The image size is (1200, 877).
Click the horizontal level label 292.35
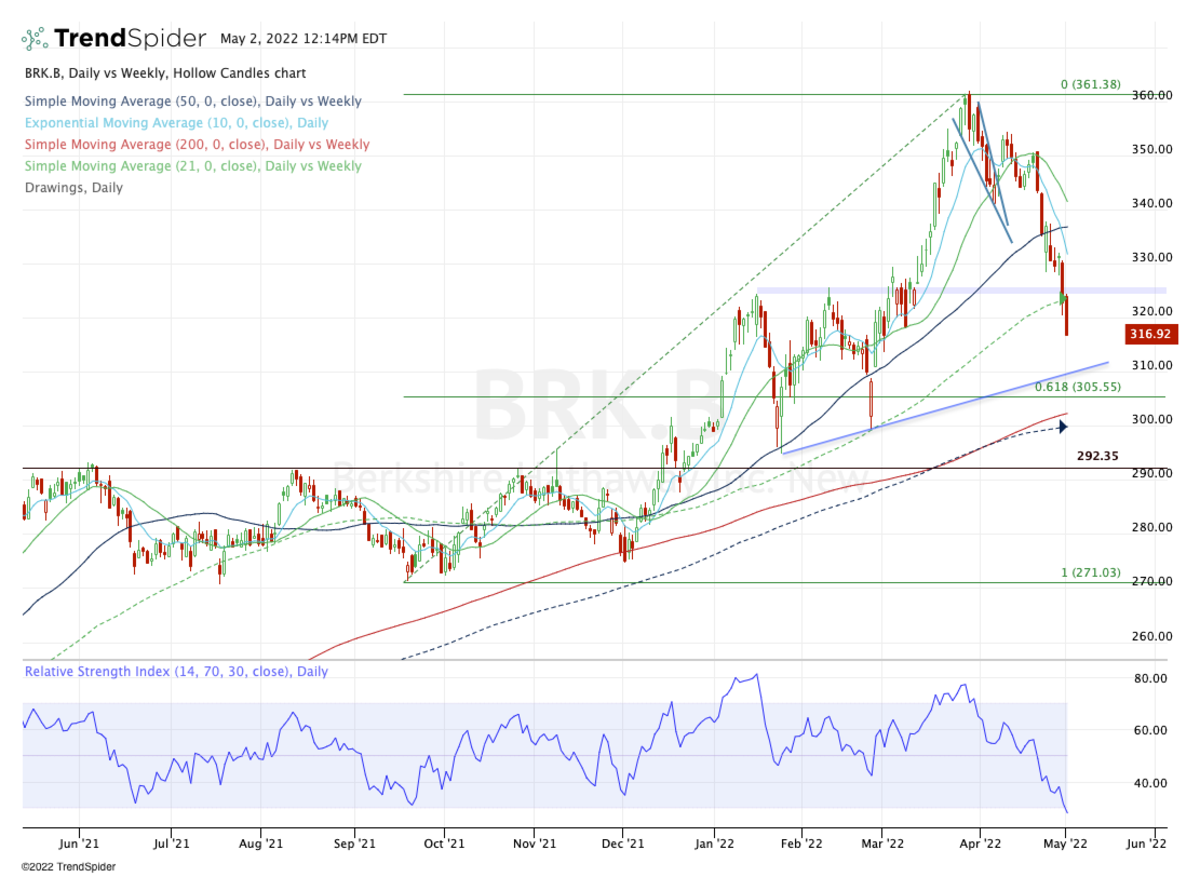[1097, 456]
